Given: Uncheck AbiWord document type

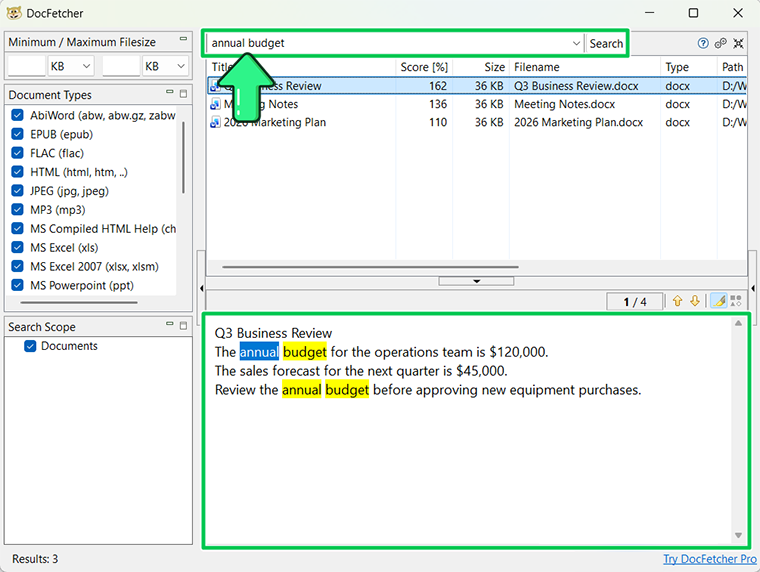Looking at the screenshot, I should (x=17, y=115).
